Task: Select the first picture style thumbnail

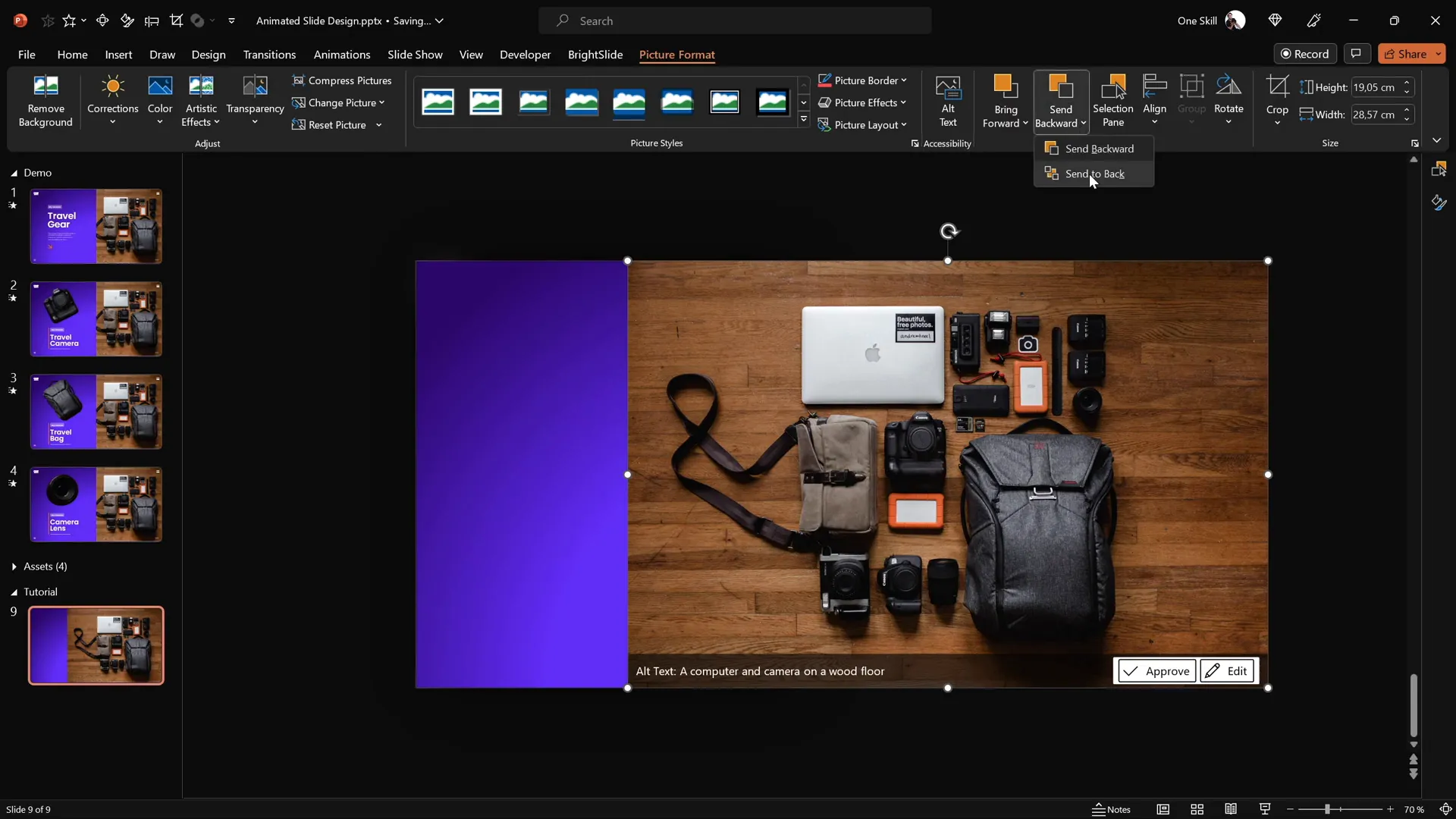Action: 438,102
